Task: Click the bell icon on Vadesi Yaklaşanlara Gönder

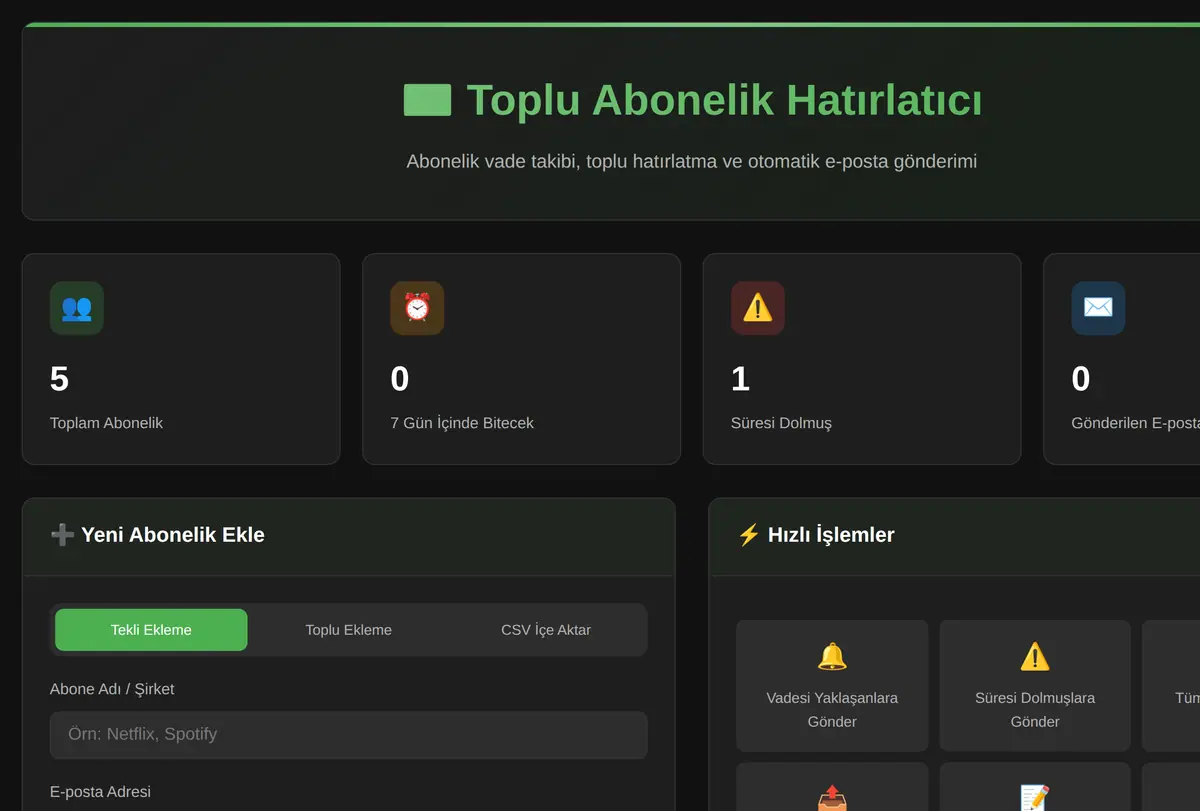Action: pyautogui.click(x=832, y=656)
